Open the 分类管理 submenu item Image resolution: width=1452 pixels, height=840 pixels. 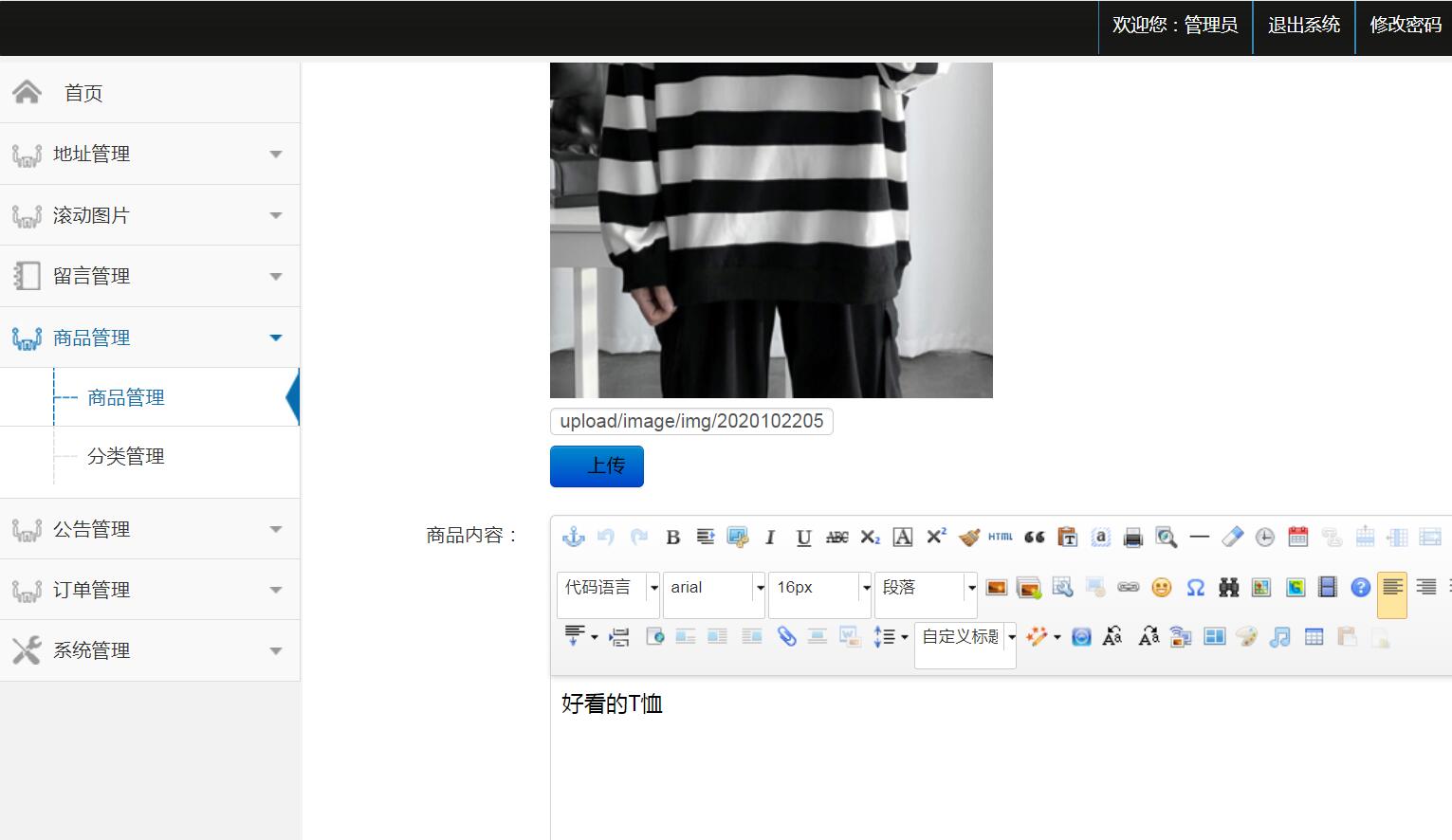pos(126,456)
